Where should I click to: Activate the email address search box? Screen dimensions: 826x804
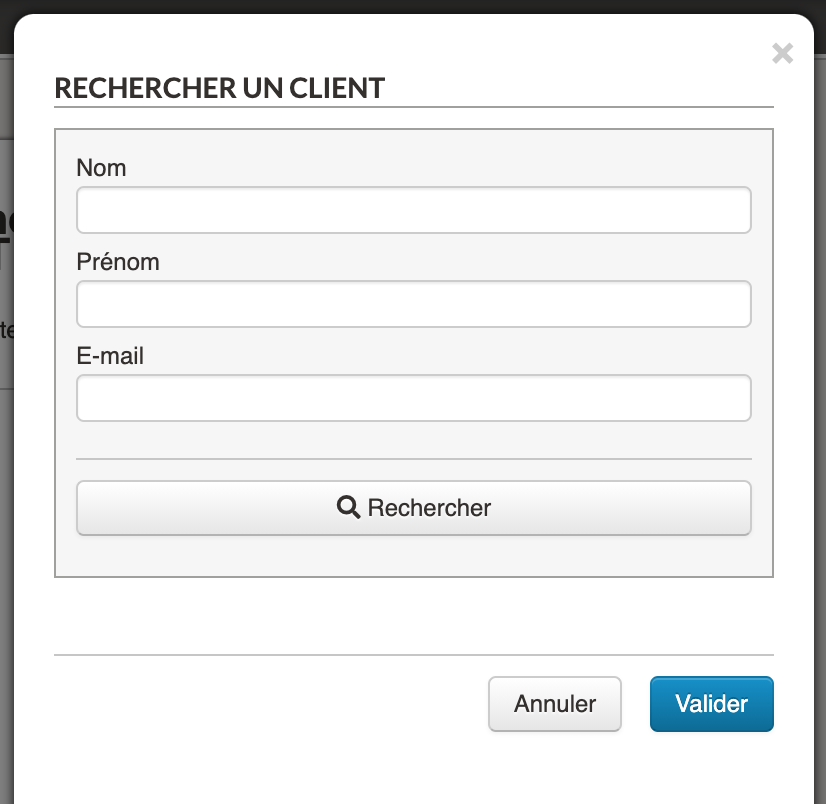click(413, 398)
